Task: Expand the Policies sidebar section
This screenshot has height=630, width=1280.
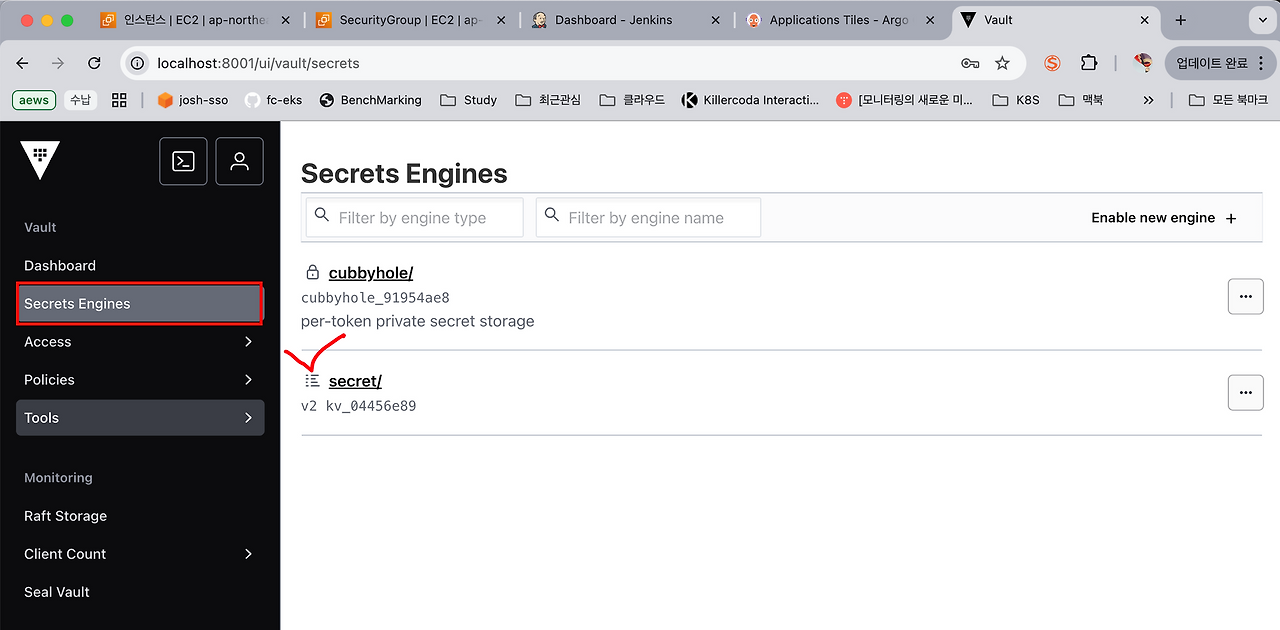Action: tap(140, 380)
